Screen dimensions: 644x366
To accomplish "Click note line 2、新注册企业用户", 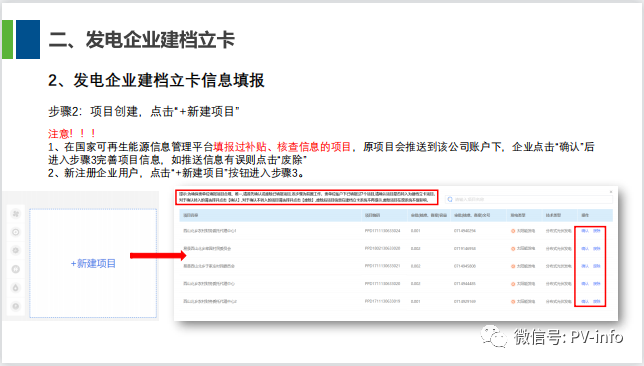I will click(x=177, y=173).
